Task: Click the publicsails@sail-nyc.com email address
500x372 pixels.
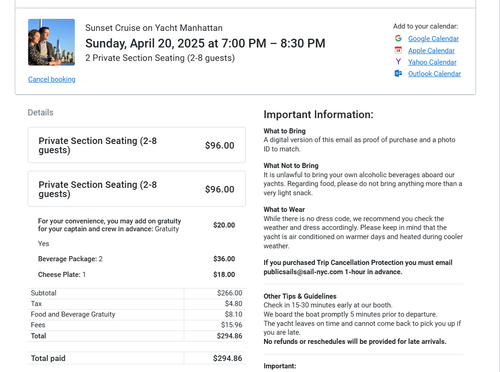Action: (303, 272)
